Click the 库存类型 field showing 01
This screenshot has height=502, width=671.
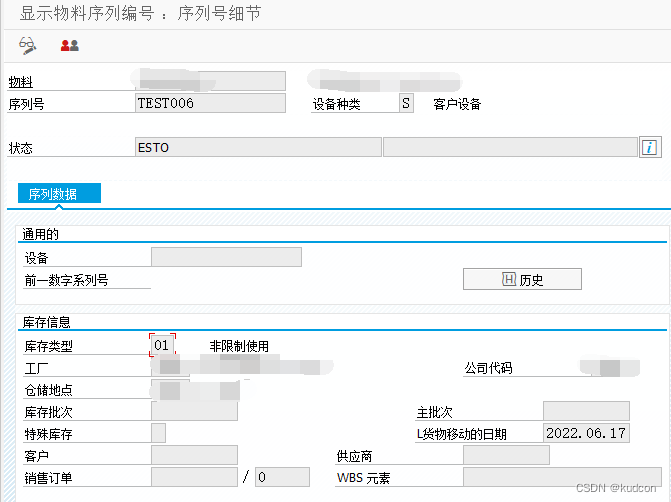click(162, 345)
